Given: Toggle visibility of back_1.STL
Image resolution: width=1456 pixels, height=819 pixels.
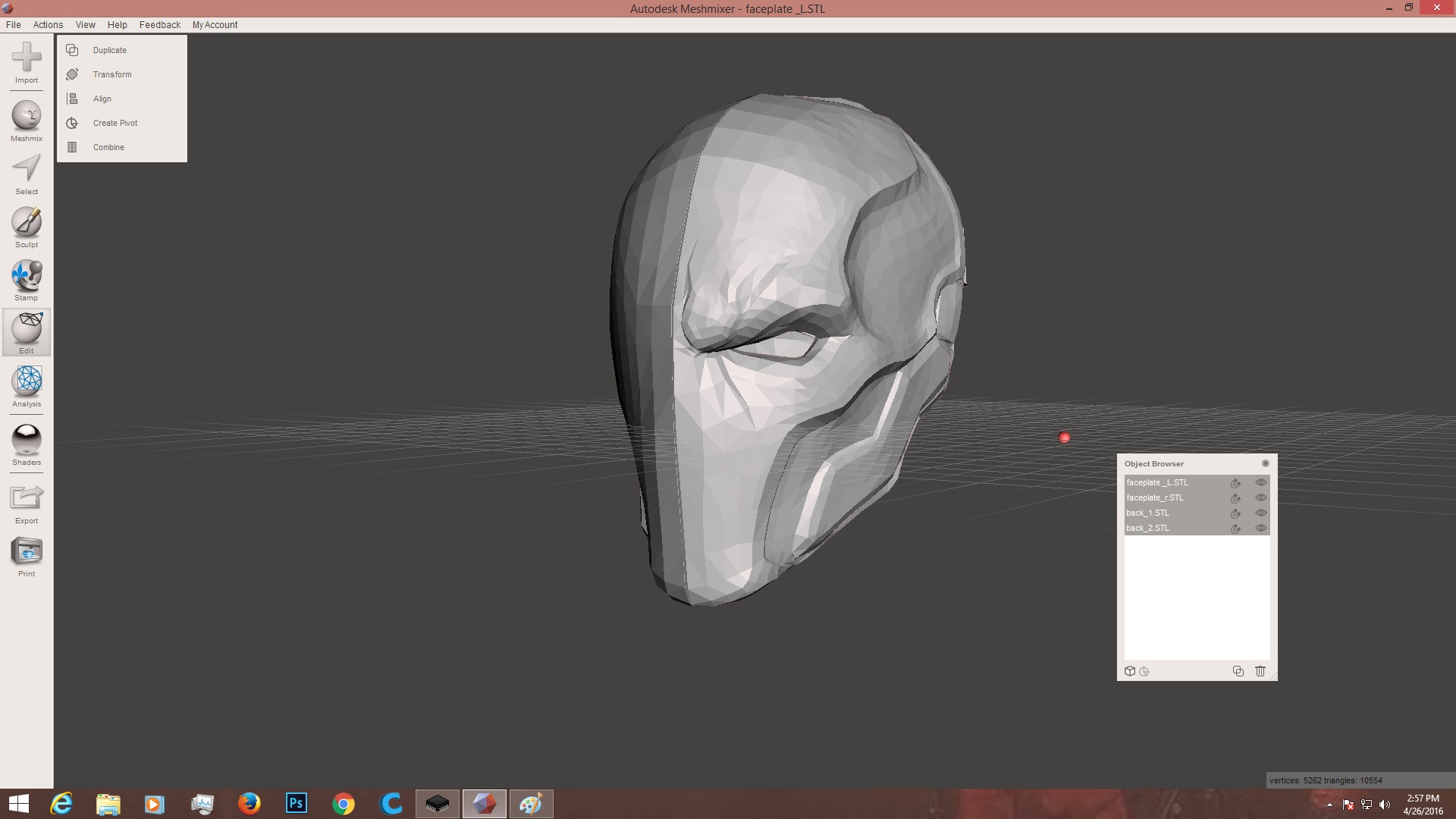Looking at the screenshot, I should click(1260, 513).
